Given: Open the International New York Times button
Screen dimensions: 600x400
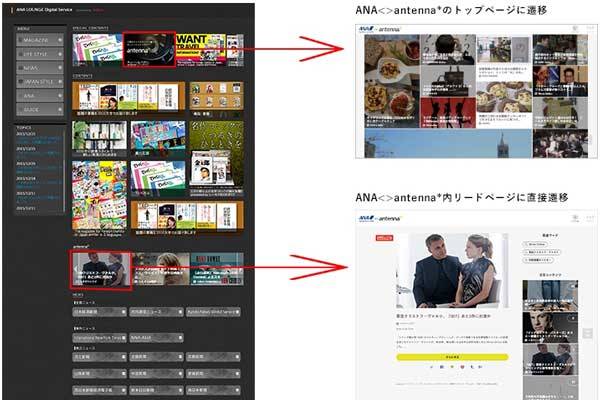Looking at the screenshot, I should point(99,338).
